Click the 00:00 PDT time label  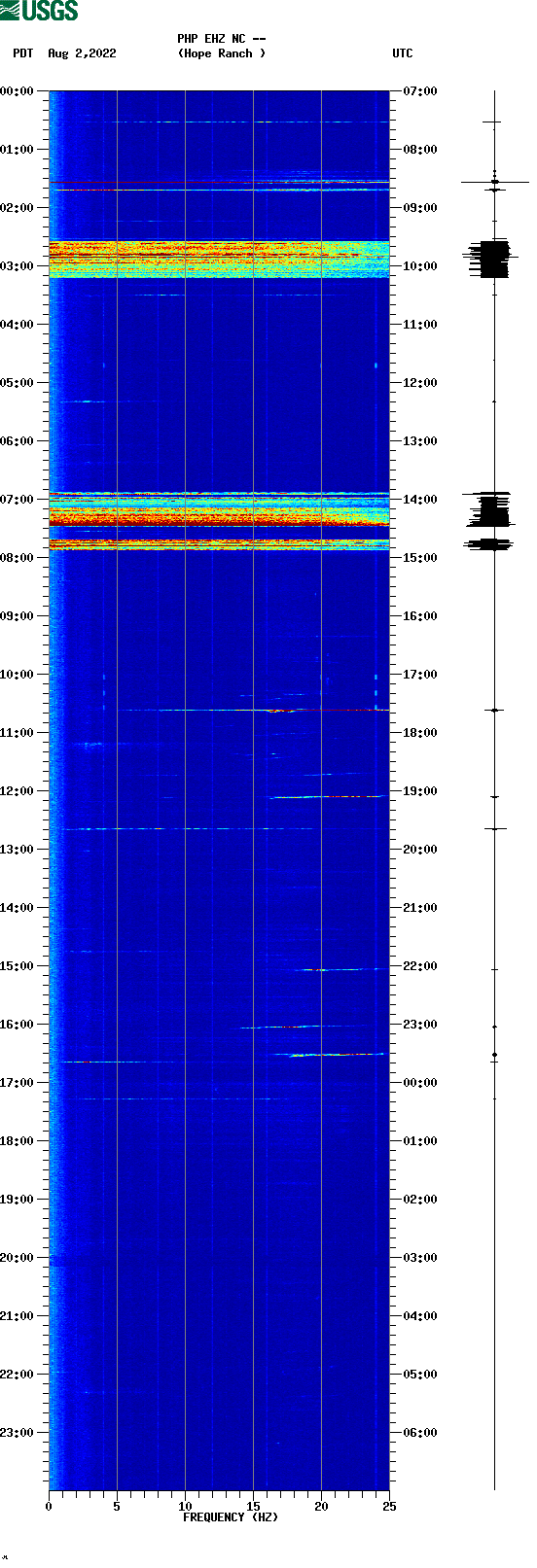click(x=18, y=91)
